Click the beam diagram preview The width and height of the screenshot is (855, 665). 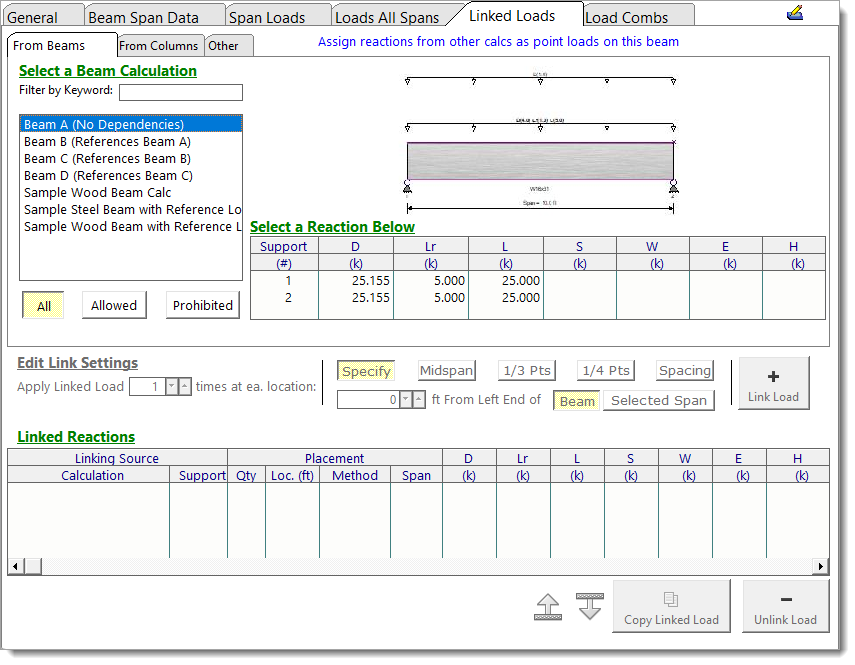540,142
